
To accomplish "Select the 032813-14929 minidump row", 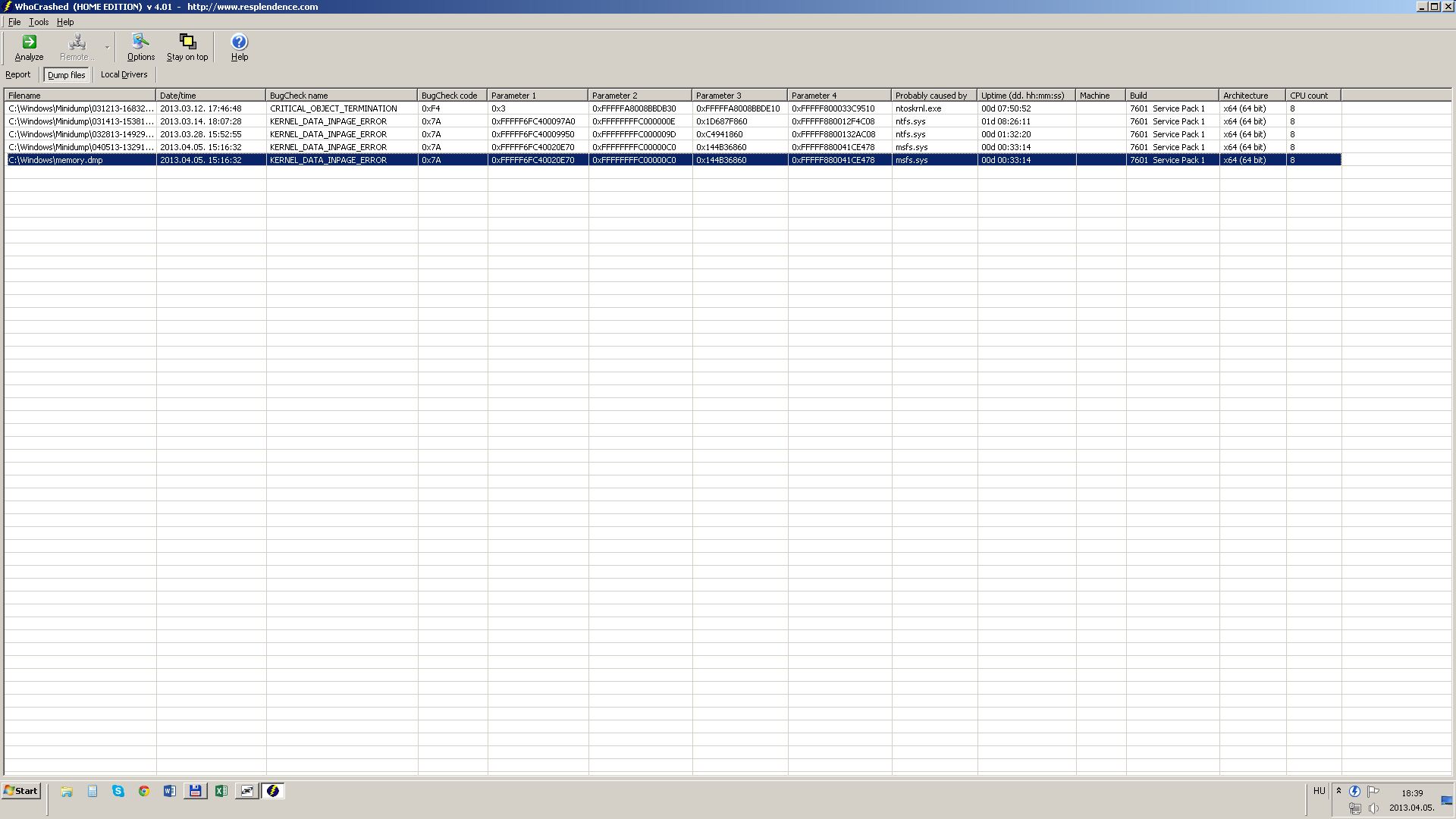I will tap(673, 134).
